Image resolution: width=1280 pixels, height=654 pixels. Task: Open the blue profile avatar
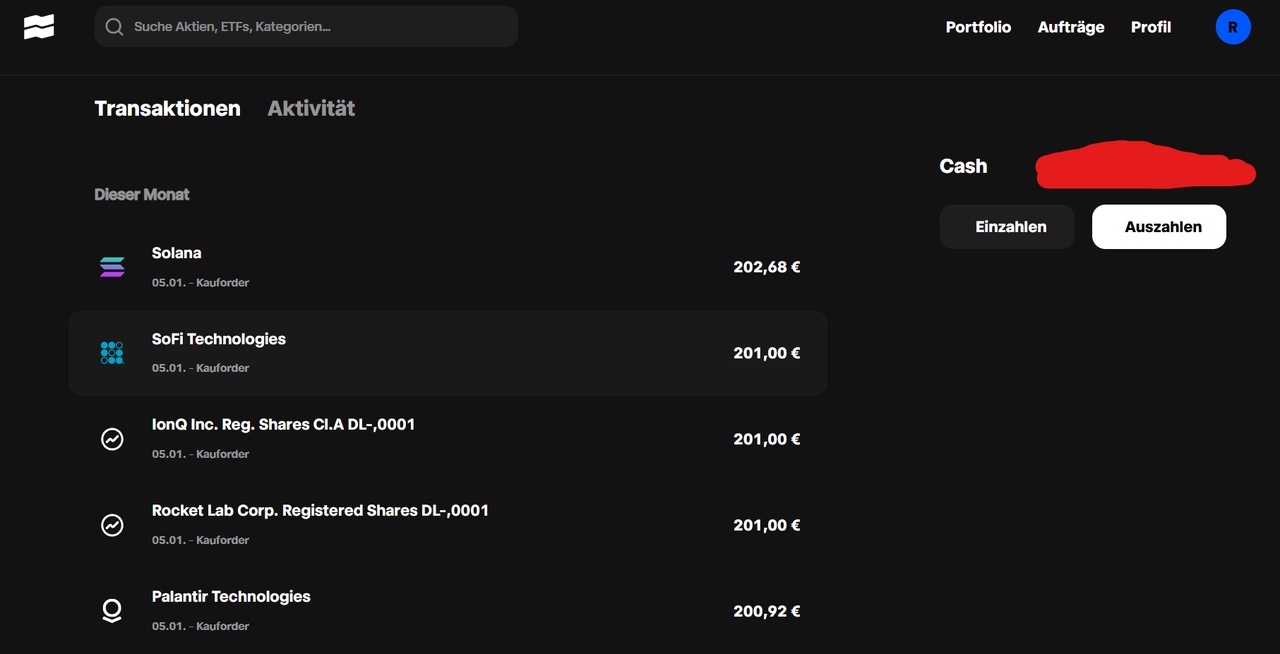(x=1232, y=27)
